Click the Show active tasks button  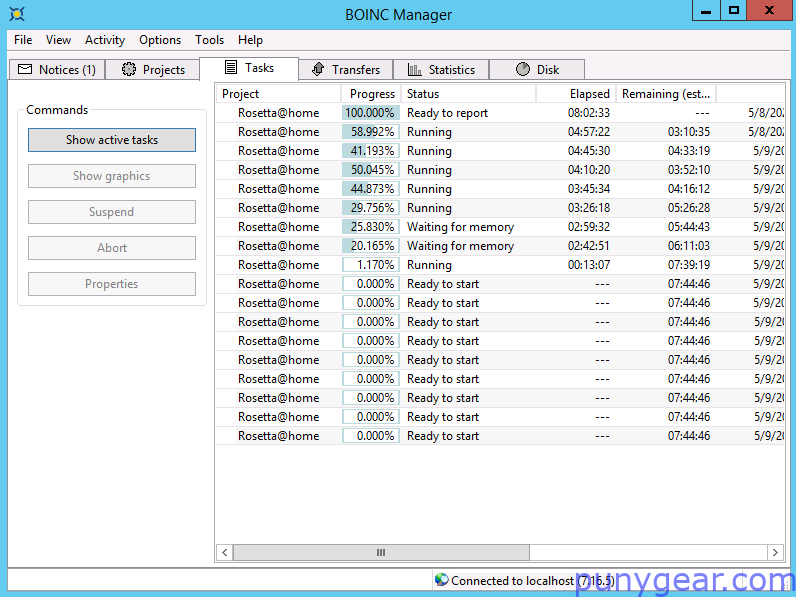click(x=112, y=140)
